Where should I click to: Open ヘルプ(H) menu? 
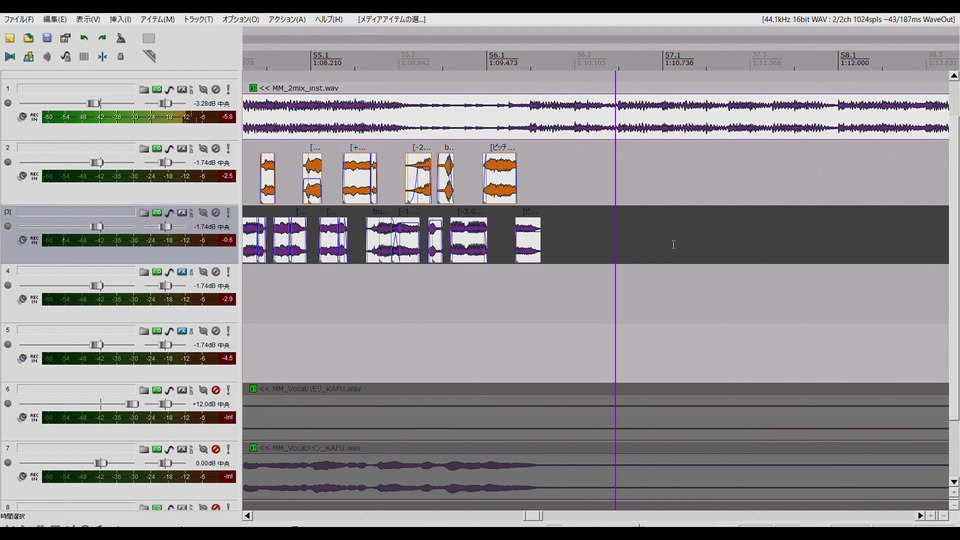click(x=329, y=20)
